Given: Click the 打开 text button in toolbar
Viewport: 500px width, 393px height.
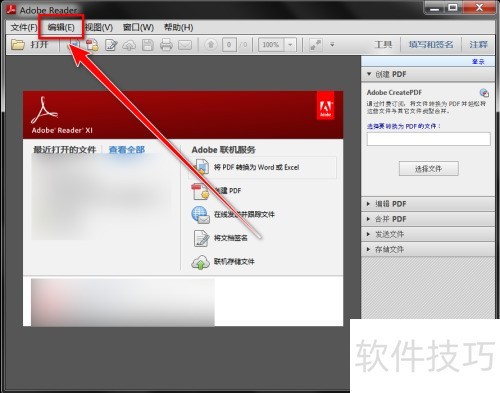Looking at the screenshot, I should (x=39, y=44).
